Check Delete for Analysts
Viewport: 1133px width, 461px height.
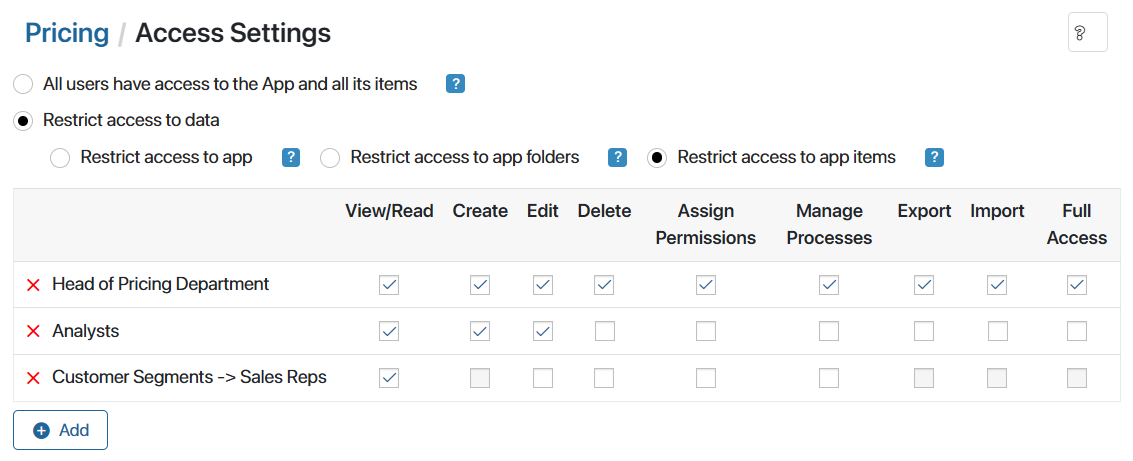click(604, 332)
